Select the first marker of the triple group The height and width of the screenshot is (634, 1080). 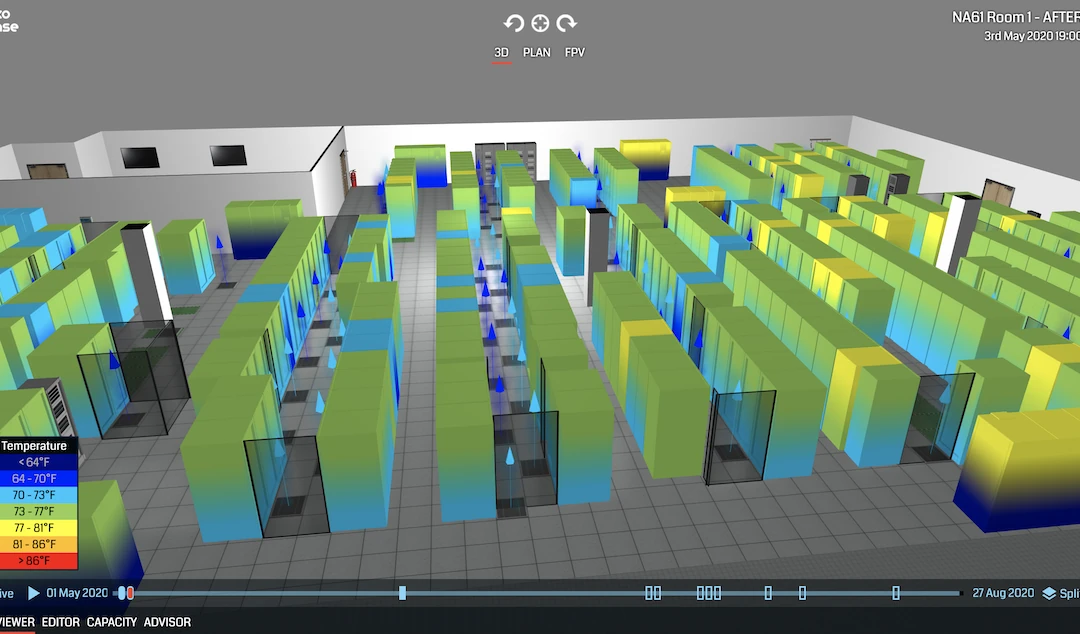click(x=700, y=593)
